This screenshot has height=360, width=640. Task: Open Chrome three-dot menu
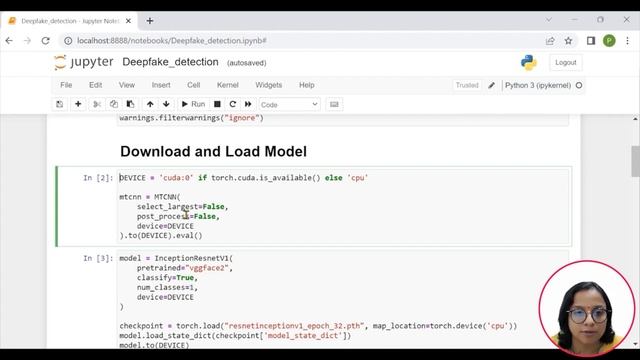(627, 41)
